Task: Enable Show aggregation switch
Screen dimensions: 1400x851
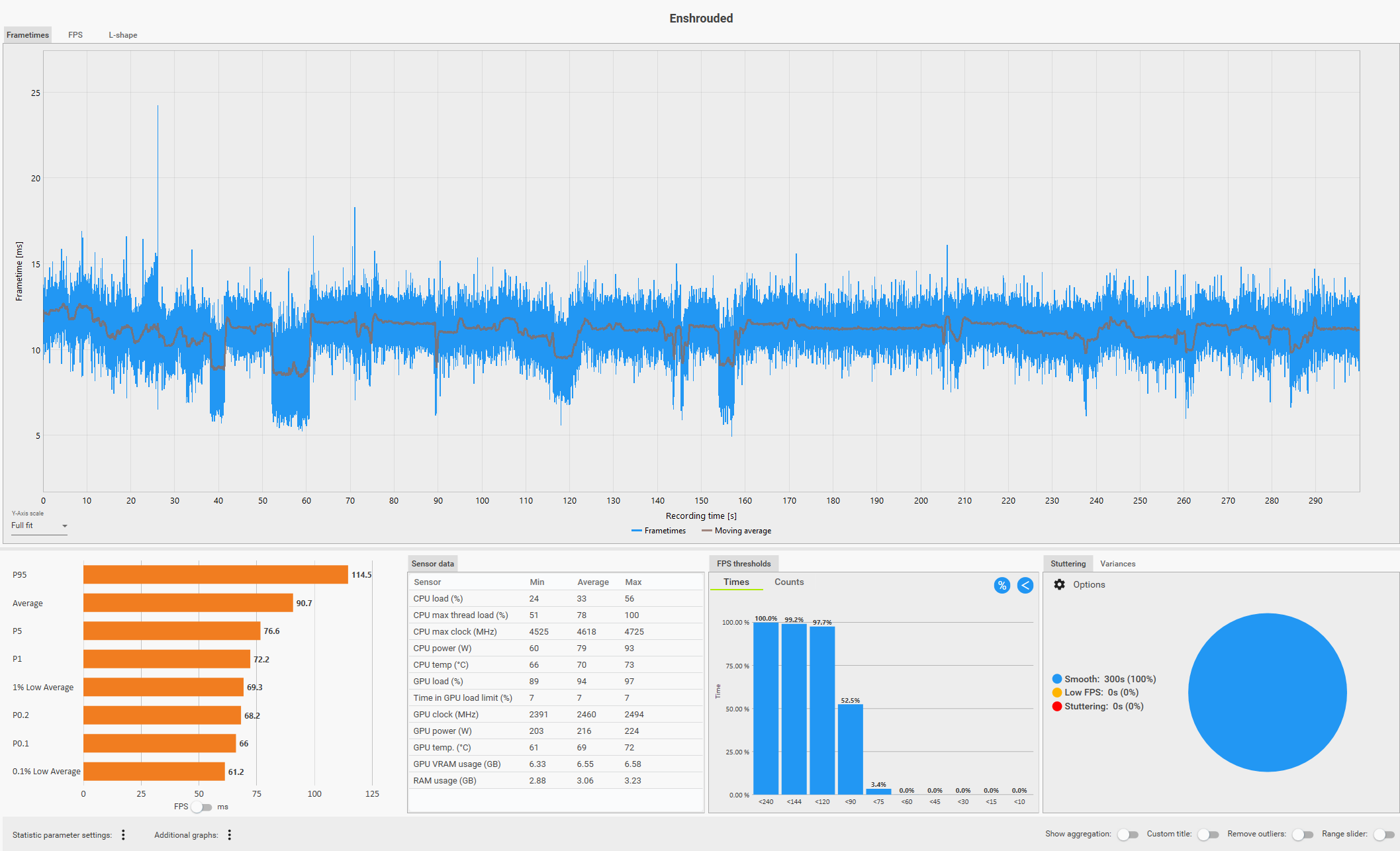Action: pyautogui.click(x=1127, y=834)
